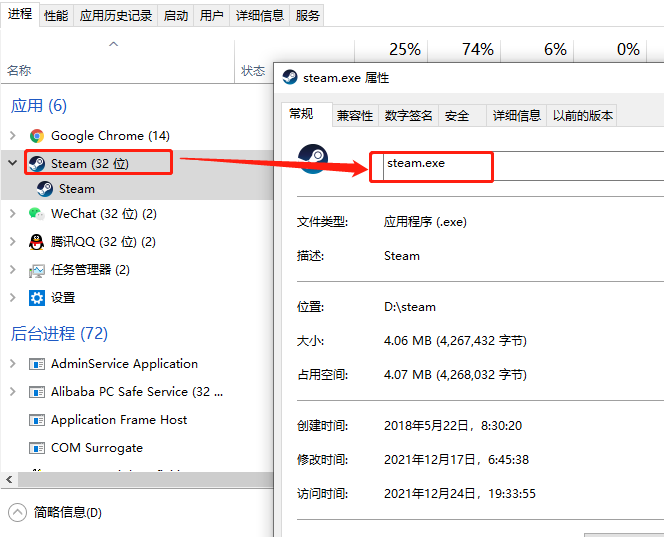Sort by the 状态 column header
664x537 pixels.
pyautogui.click(x=253, y=70)
